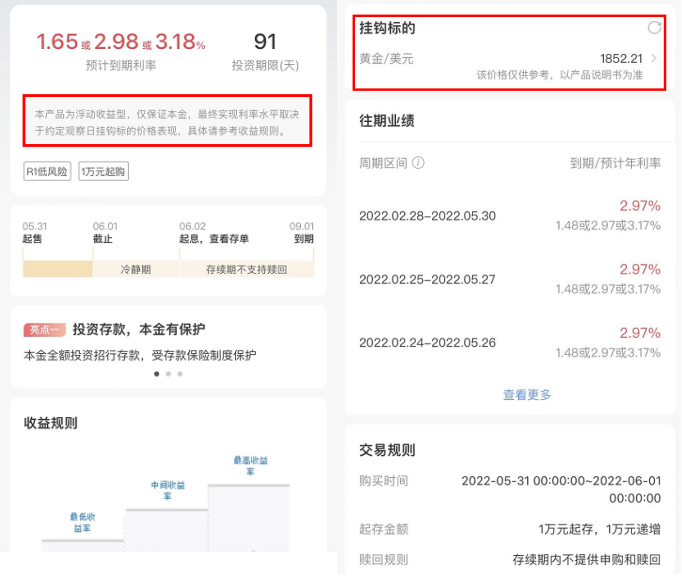Open the 黄金/美元 chevron arrow
682x576 pixels.
[x=654, y=59]
